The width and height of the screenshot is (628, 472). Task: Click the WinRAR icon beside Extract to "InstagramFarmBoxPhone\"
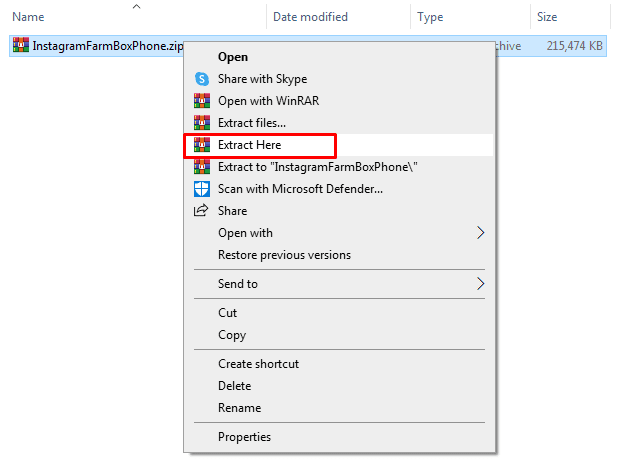coord(201,167)
